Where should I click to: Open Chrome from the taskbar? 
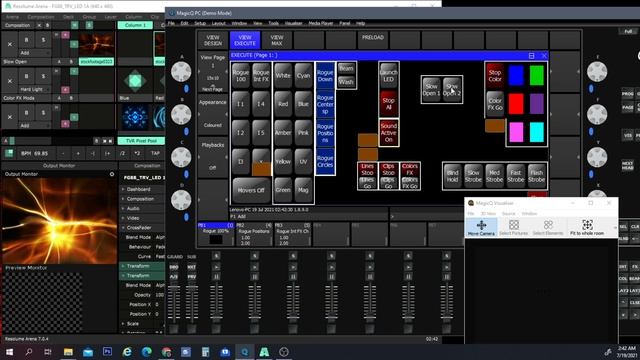click(166, 351)
